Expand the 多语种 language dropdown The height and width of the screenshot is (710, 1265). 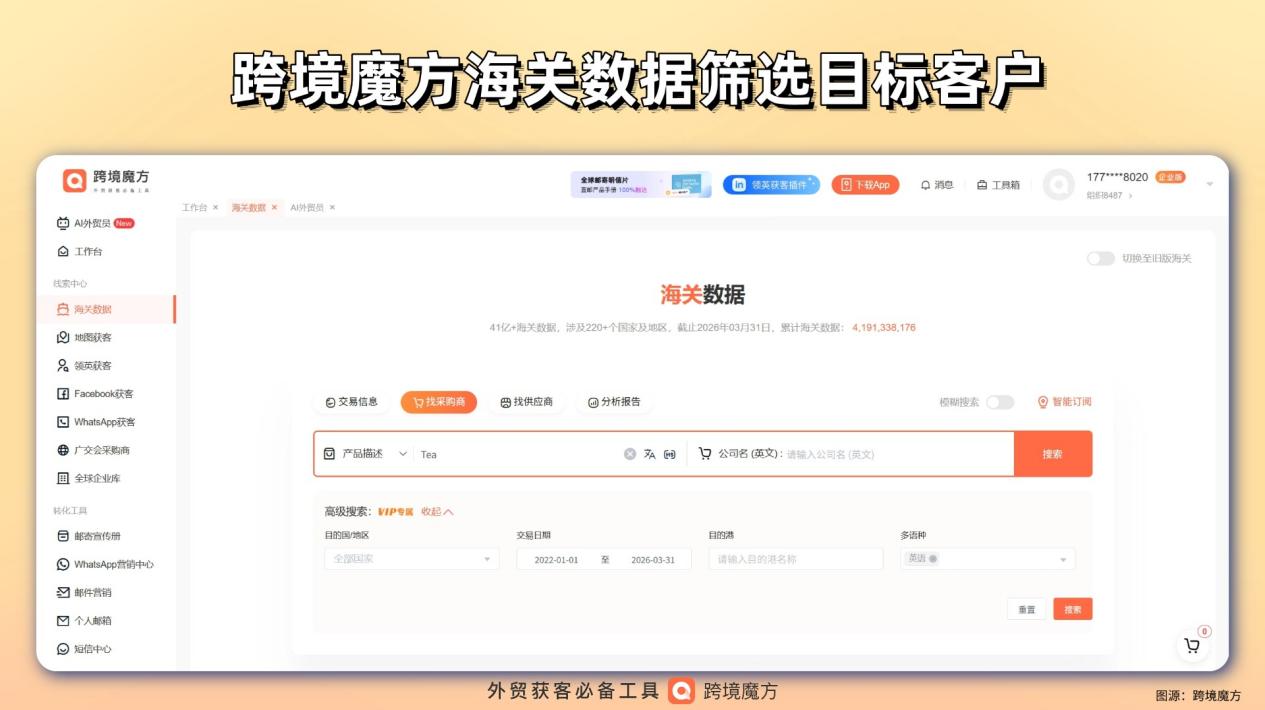click(x=987, y=559)
